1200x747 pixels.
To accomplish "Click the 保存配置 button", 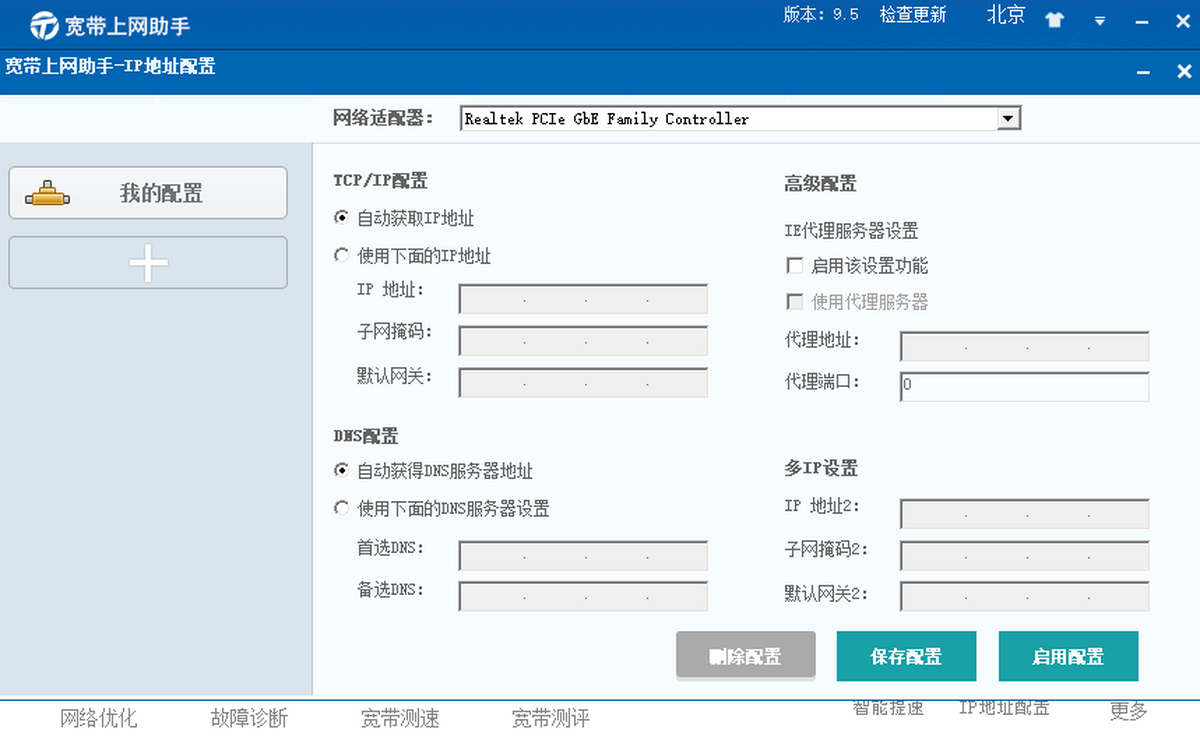I will [907, 657].
